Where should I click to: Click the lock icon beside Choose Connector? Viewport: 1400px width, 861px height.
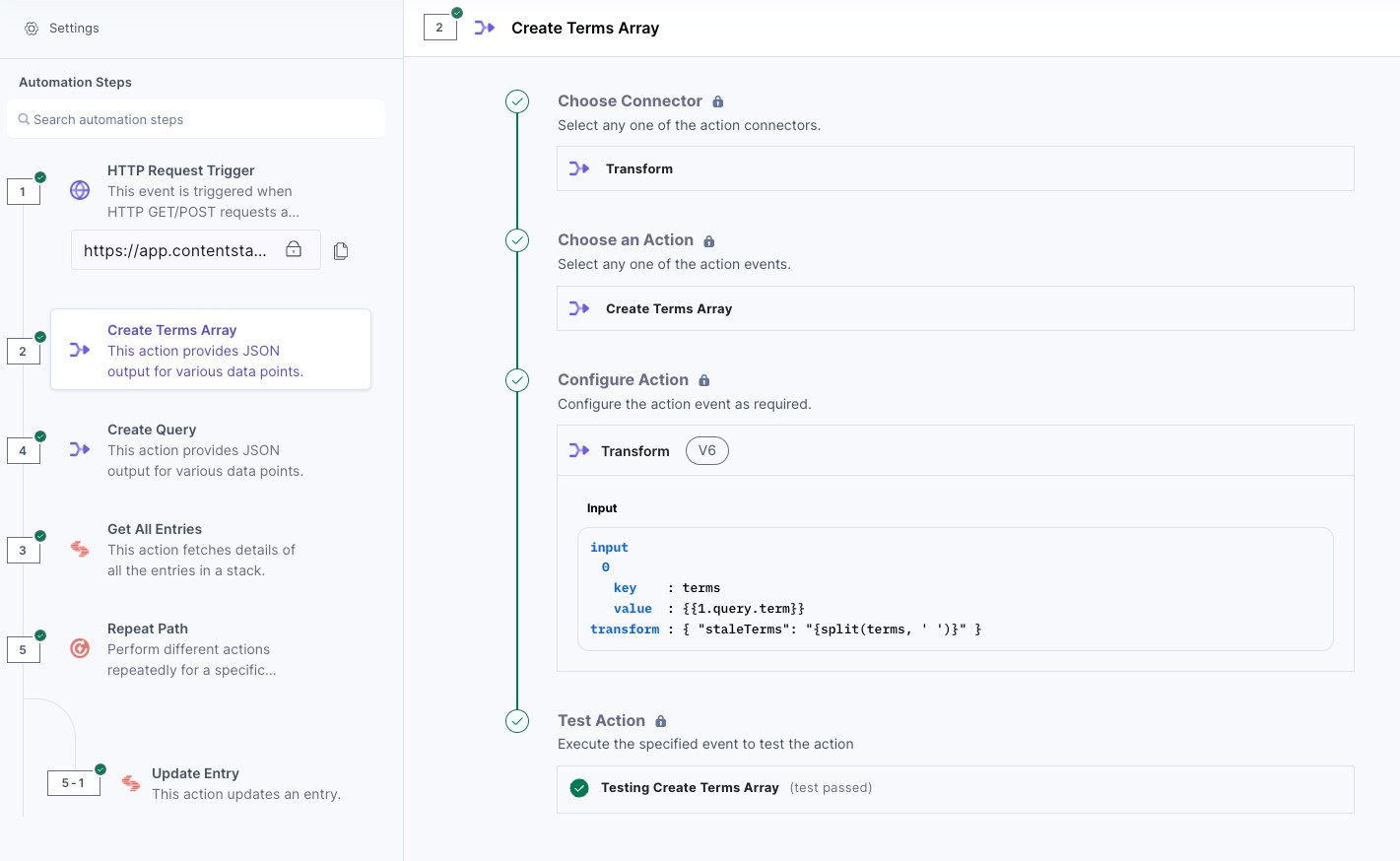[x=718, y=101]
